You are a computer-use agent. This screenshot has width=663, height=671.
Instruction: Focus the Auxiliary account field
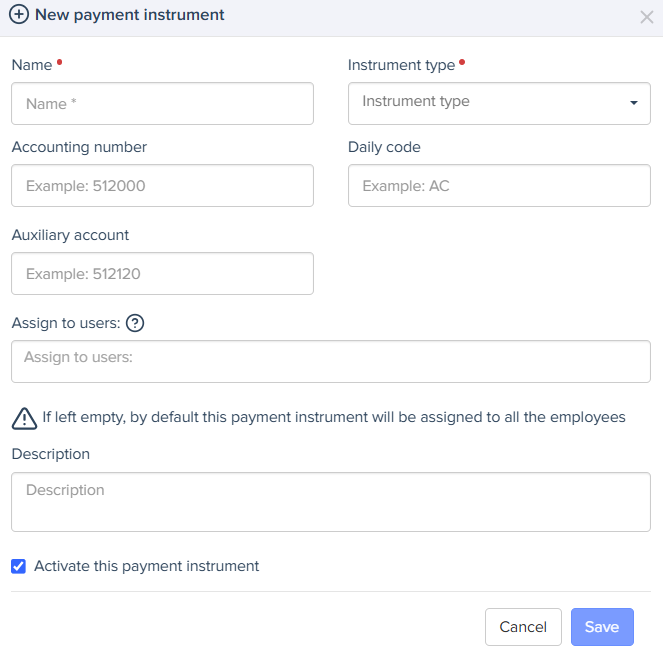(x=162, y=273)
